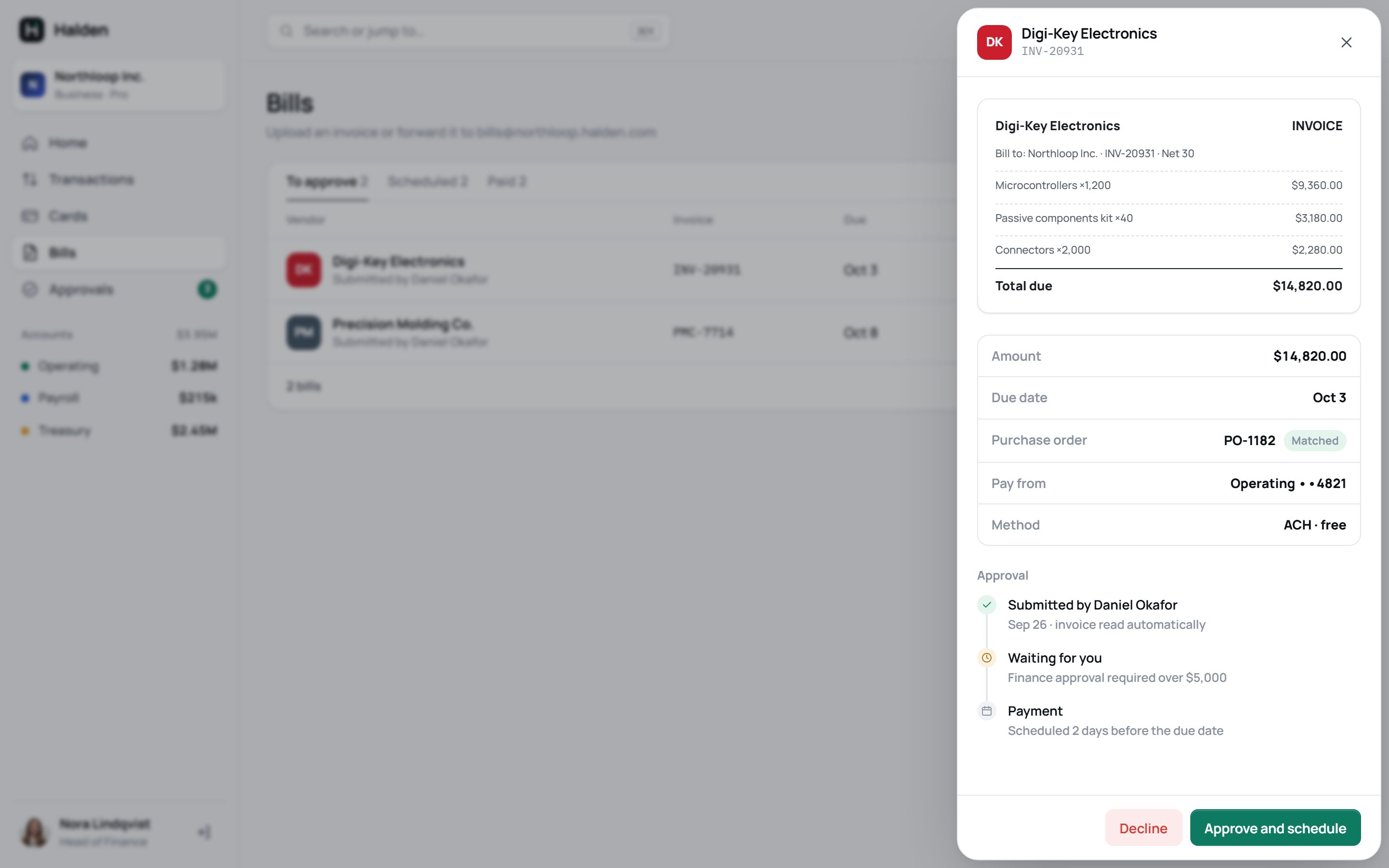Click the green Approvals count badge
The image size is (1389, 868).
point(207,289)
